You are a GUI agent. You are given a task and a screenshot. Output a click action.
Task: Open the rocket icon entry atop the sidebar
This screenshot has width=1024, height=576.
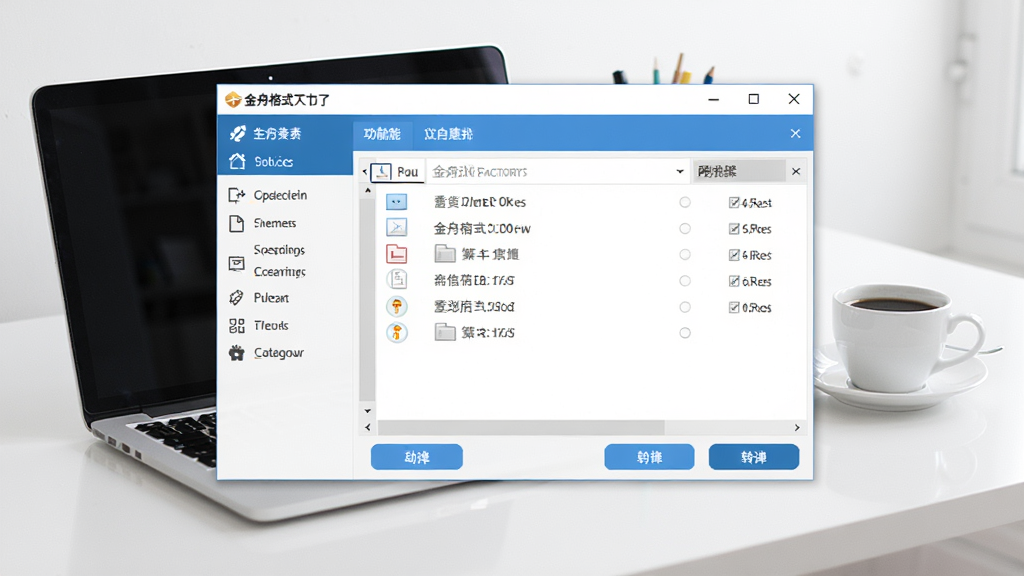coord(238,133)
